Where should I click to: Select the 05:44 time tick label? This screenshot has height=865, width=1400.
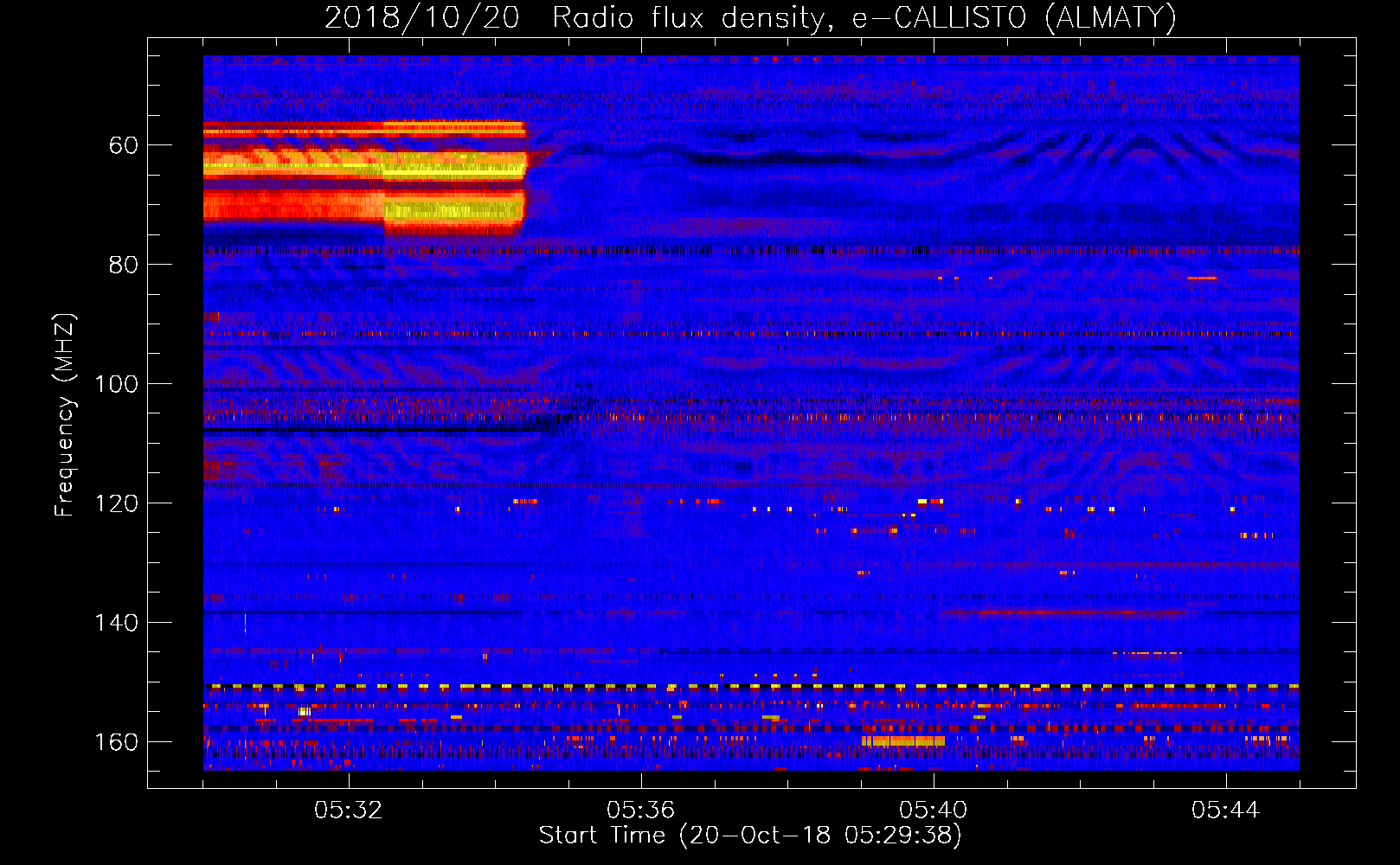click(x=1226, y=810)
